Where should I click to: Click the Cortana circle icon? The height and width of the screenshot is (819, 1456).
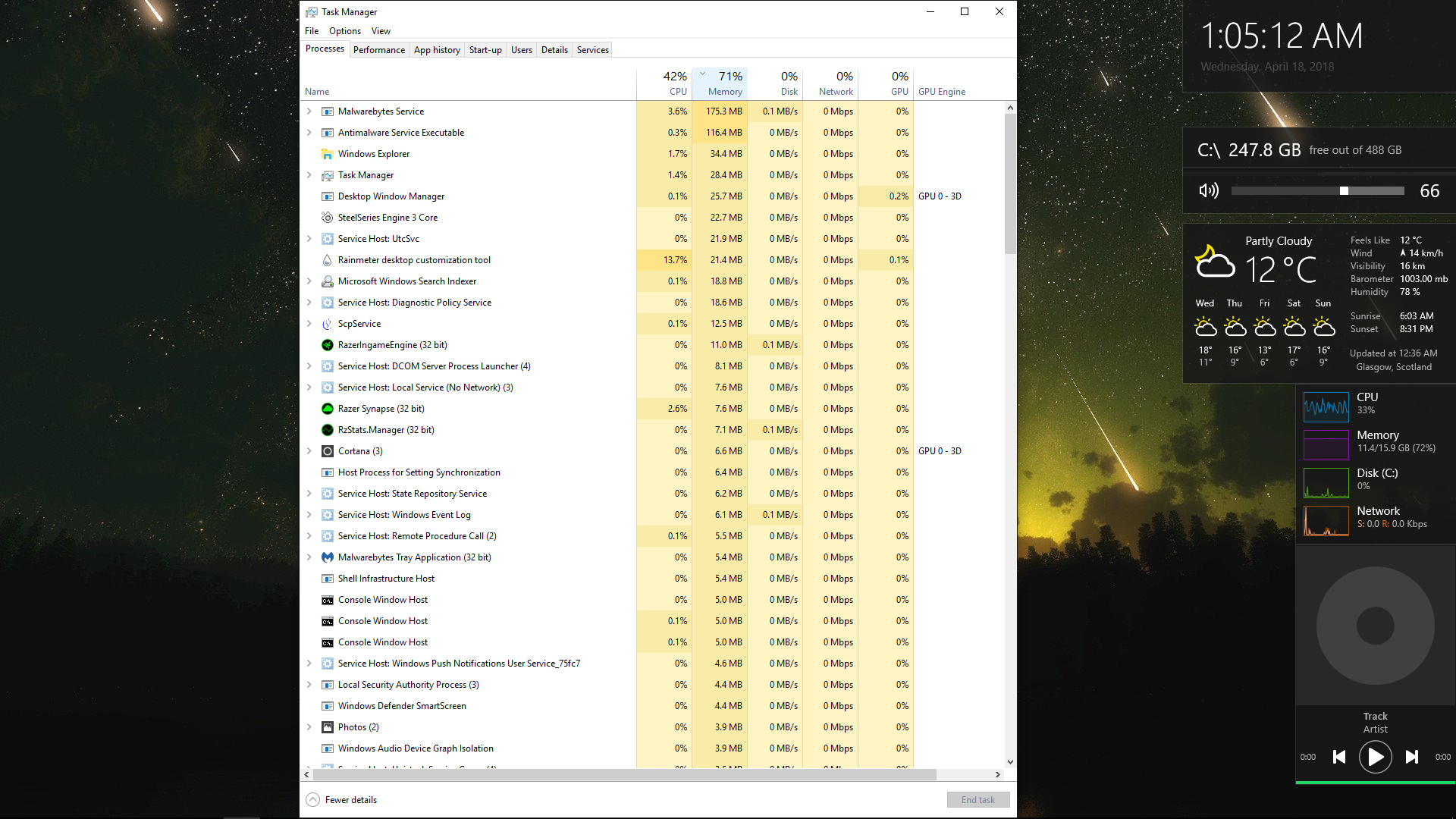pos(328,451)
